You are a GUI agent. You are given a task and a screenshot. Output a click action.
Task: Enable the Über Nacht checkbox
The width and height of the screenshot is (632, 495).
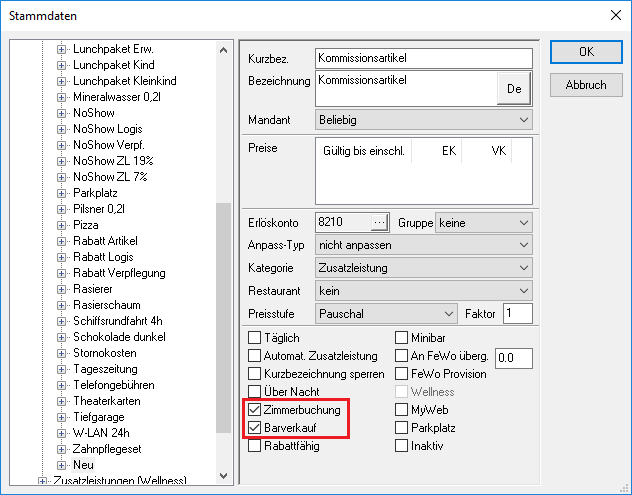click(x=254, y=392)
